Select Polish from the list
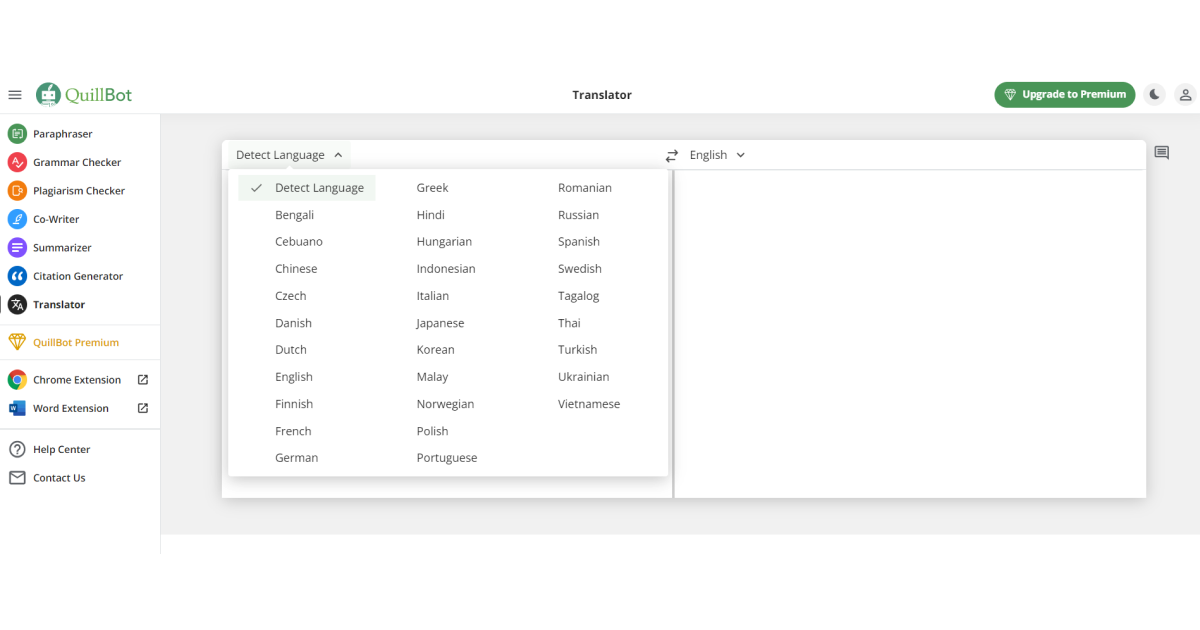Image resolution: width=1200 pixels, height=630 pixels. (x=433, y=431)
